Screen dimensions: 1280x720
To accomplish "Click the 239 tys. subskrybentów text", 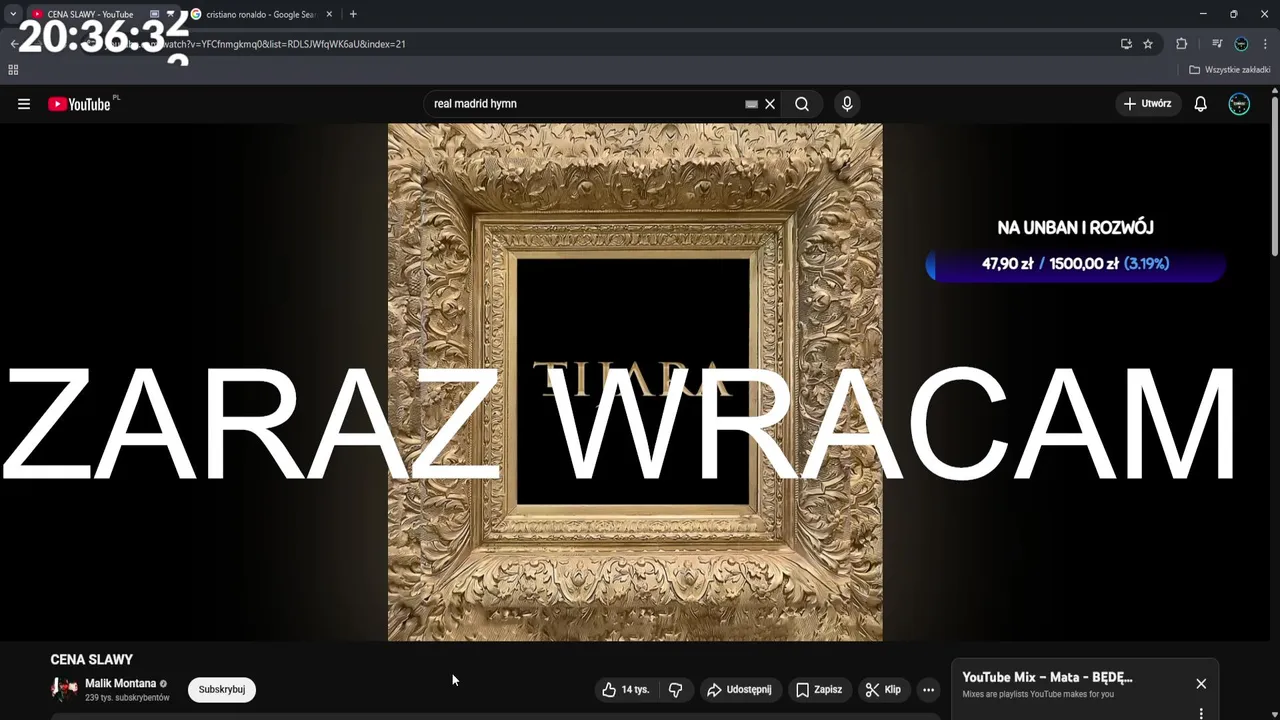I will click(x=127, y=698).
